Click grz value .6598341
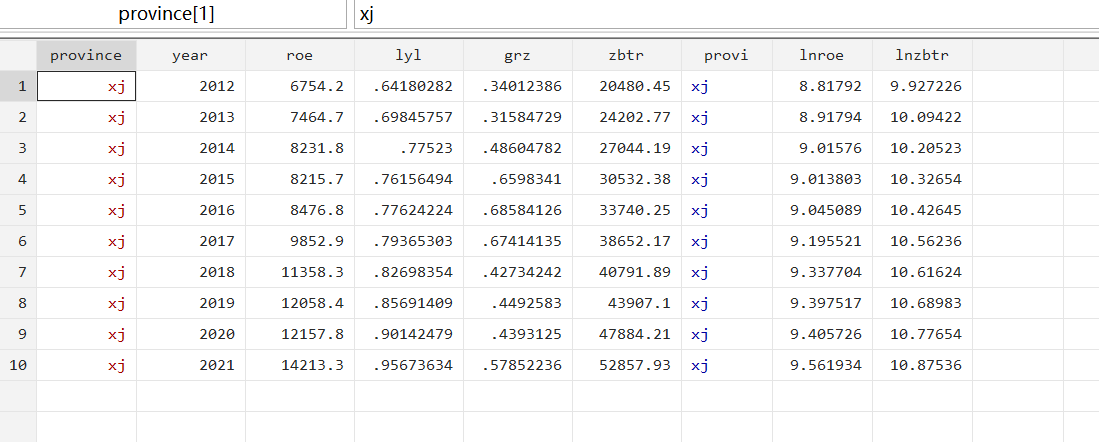This screenshot has width=1099, height=442. 518,179
